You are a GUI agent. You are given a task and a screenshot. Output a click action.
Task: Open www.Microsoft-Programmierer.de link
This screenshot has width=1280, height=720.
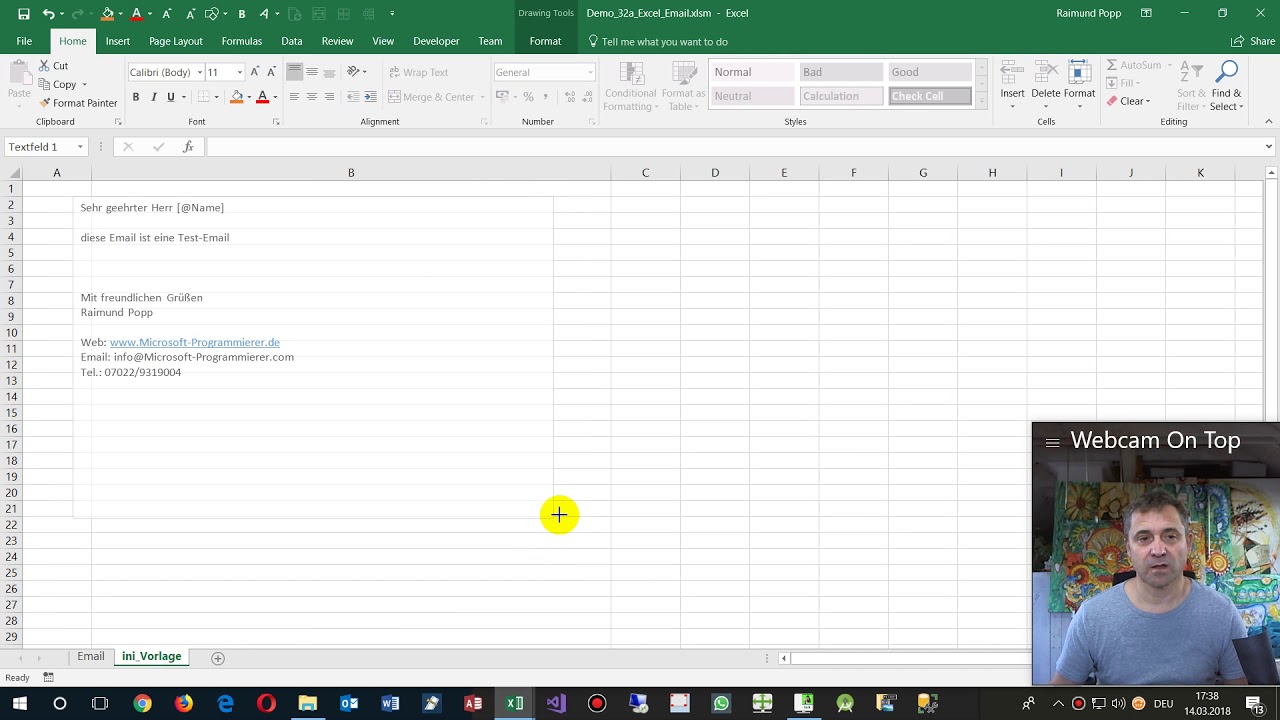click(195, 342)
